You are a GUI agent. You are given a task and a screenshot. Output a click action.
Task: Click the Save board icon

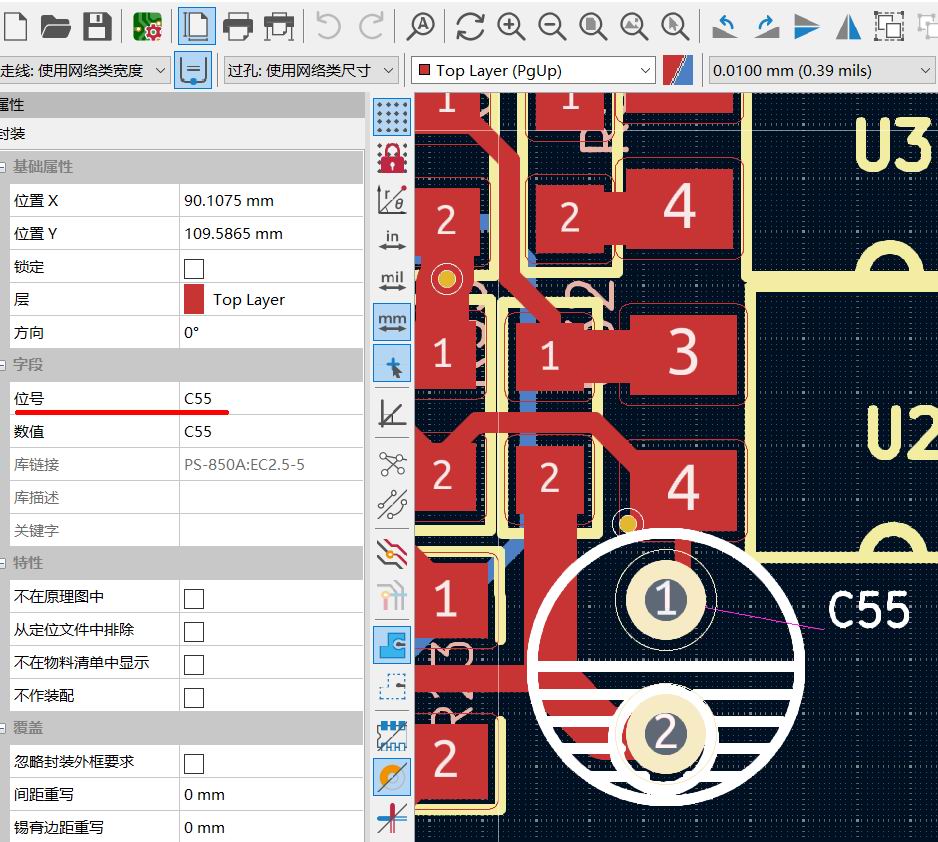pyautogui.click(x=97, y=26)
